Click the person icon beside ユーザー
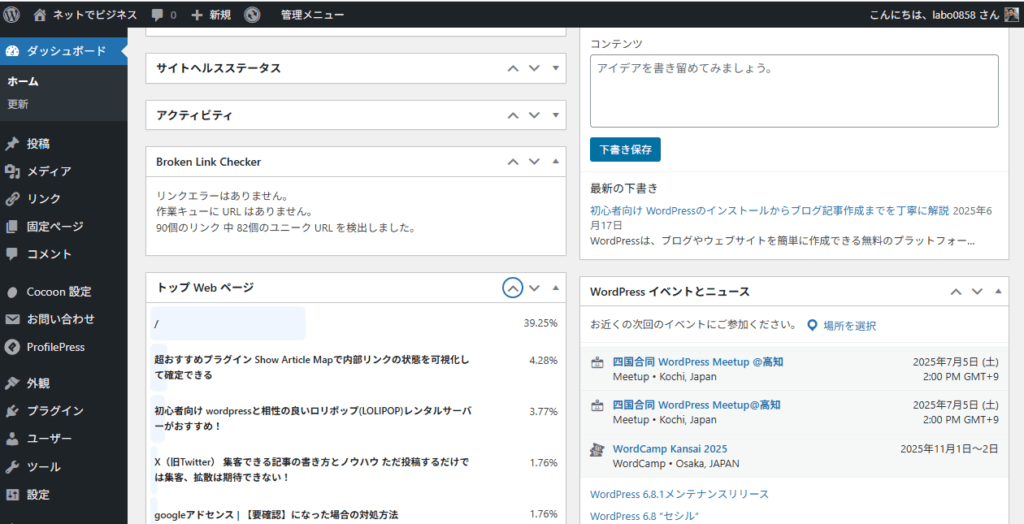Screen dimensions: 1024x524 click(x=11, y=438)
